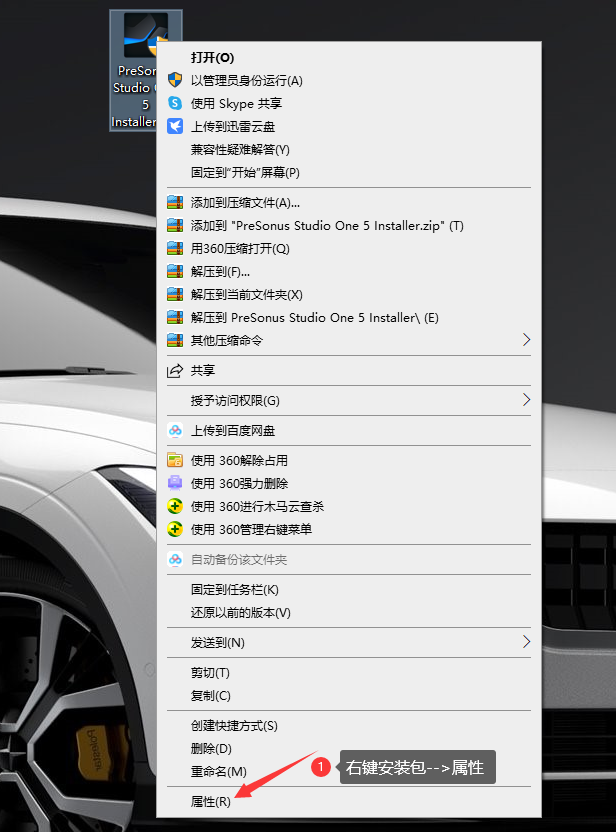616x832 pixels.
Task: Expand the 授予访问权限(G) submenu arrow
Action: coord(526,400)
